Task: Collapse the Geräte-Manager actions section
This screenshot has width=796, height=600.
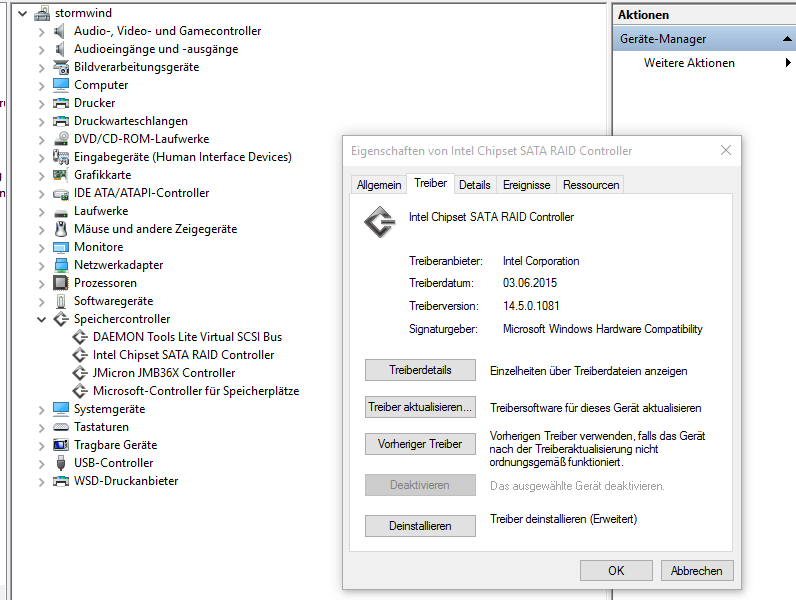Action: [787, 39]
